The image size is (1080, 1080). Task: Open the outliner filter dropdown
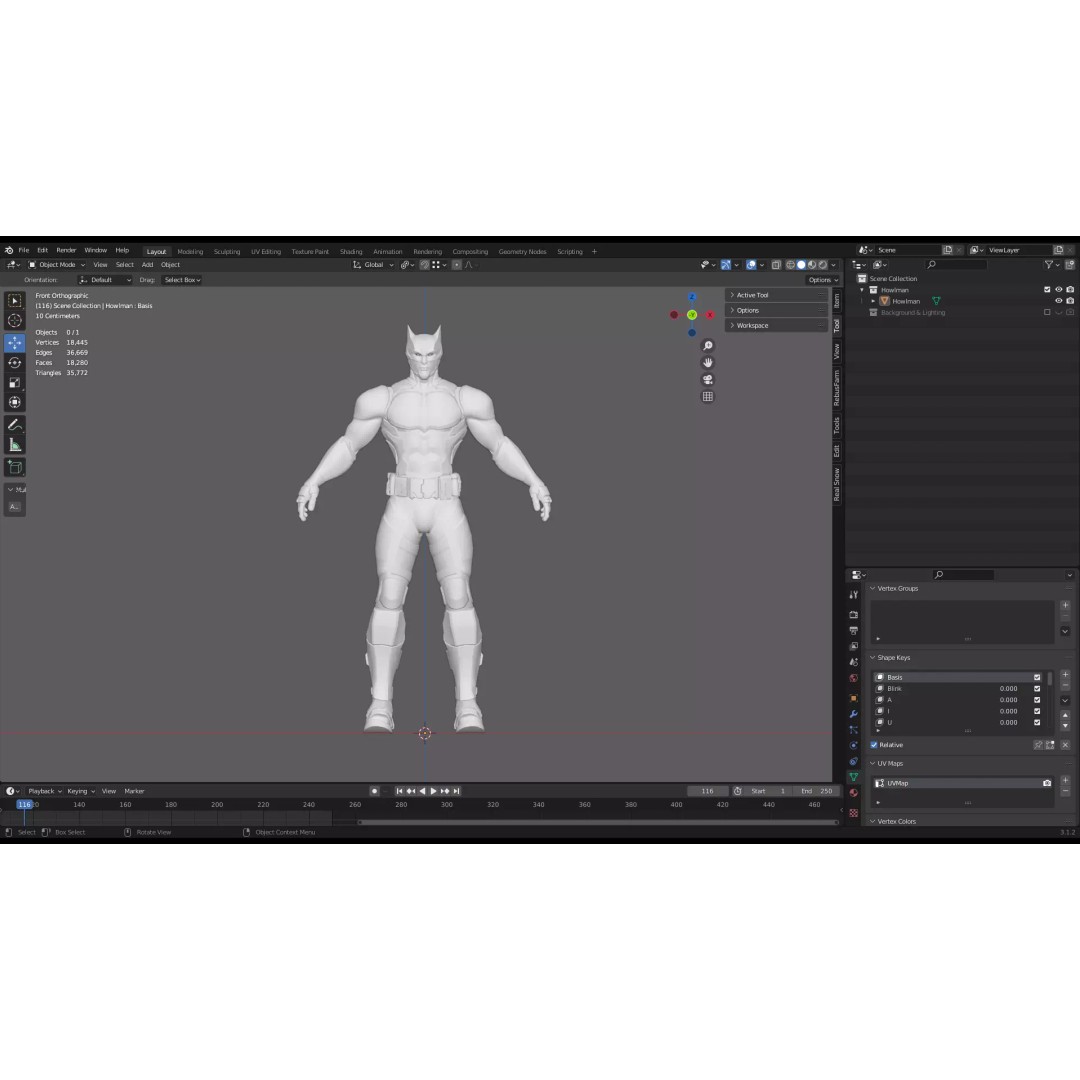1051,264
